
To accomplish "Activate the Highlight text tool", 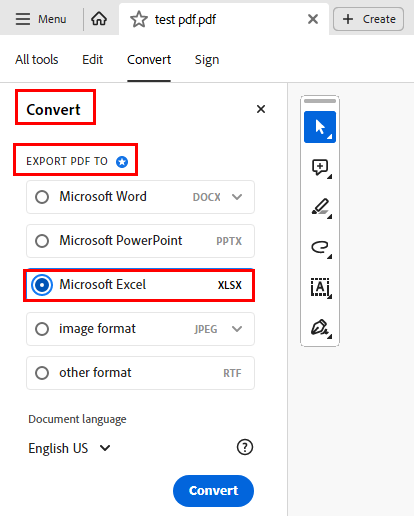I will [x=320, y=207].
